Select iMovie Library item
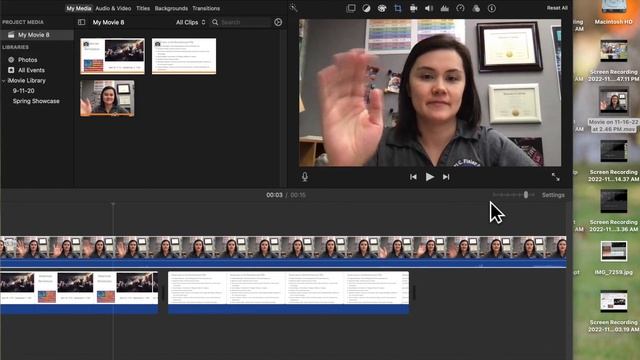Viewport: 640px width, 360px height. point(27,81)
